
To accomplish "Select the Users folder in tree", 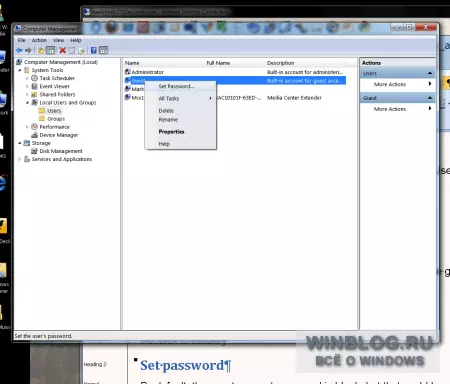I will (x=54, y=111).
